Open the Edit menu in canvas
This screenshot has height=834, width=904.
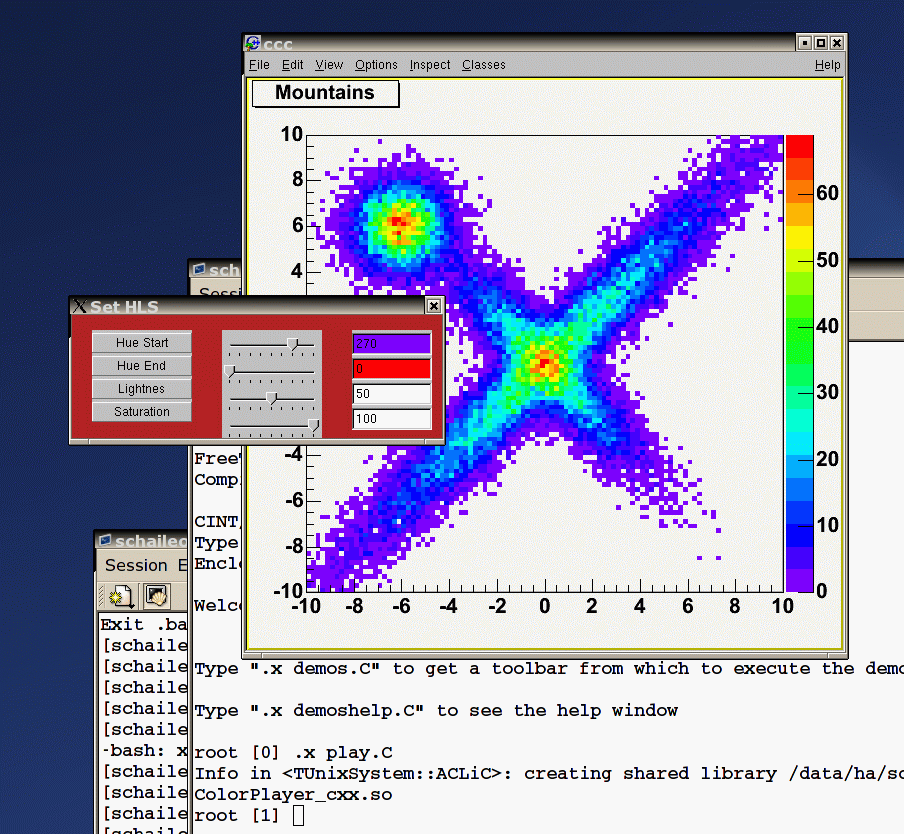pyautogui.click(x=292, y=65)
